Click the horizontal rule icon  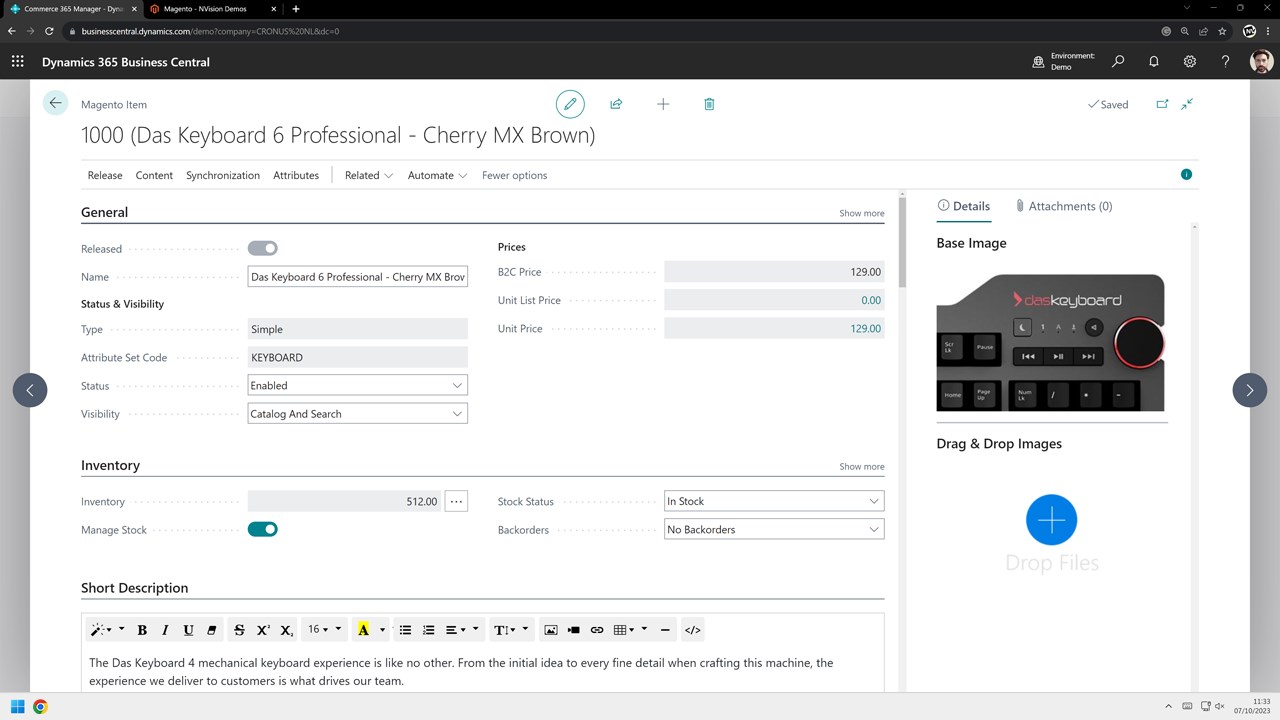[x=665, y=630]
